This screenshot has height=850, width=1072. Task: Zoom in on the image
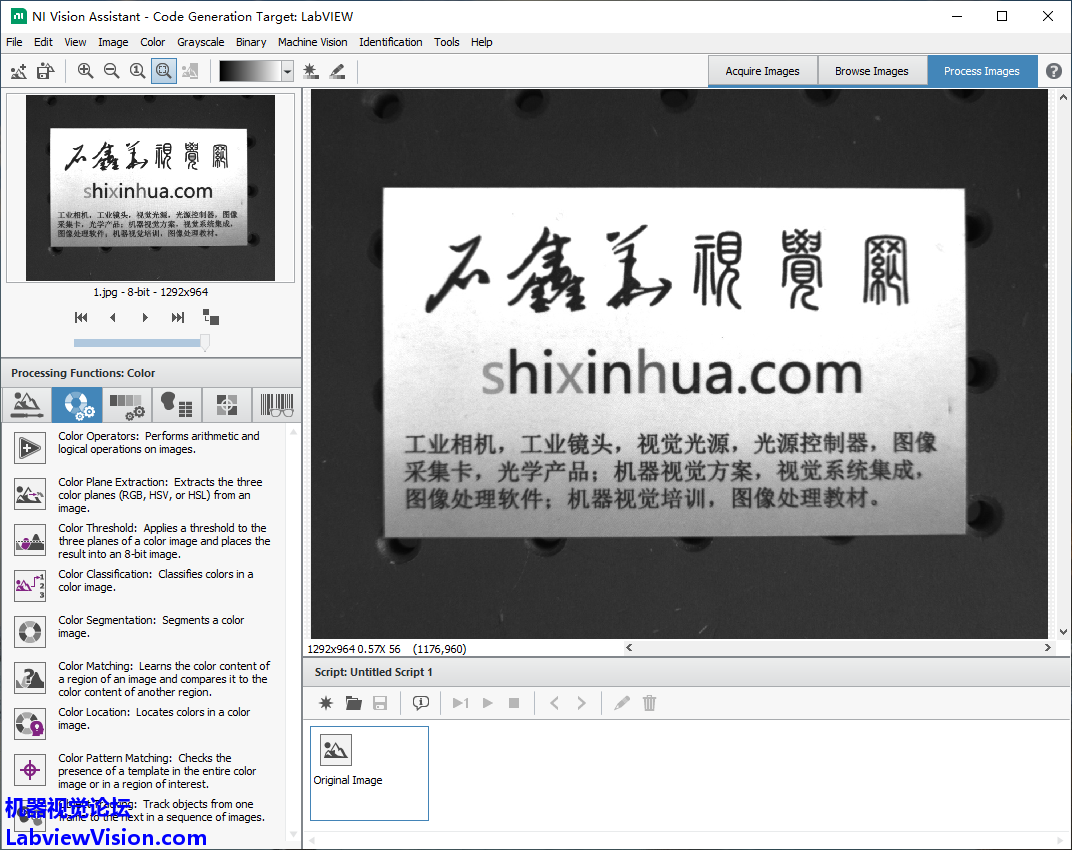coord(85,71)
